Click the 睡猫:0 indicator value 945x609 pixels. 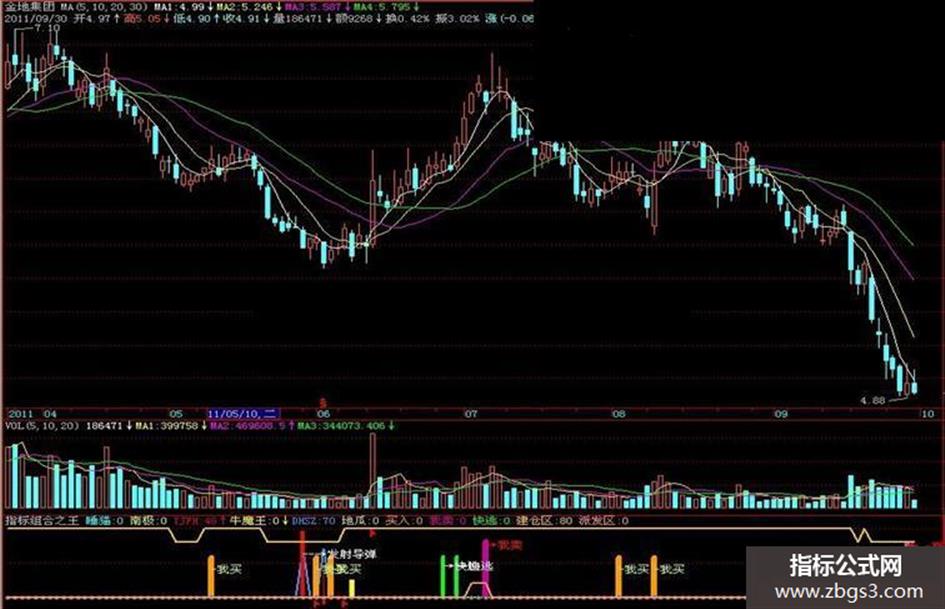click(105, 520)
